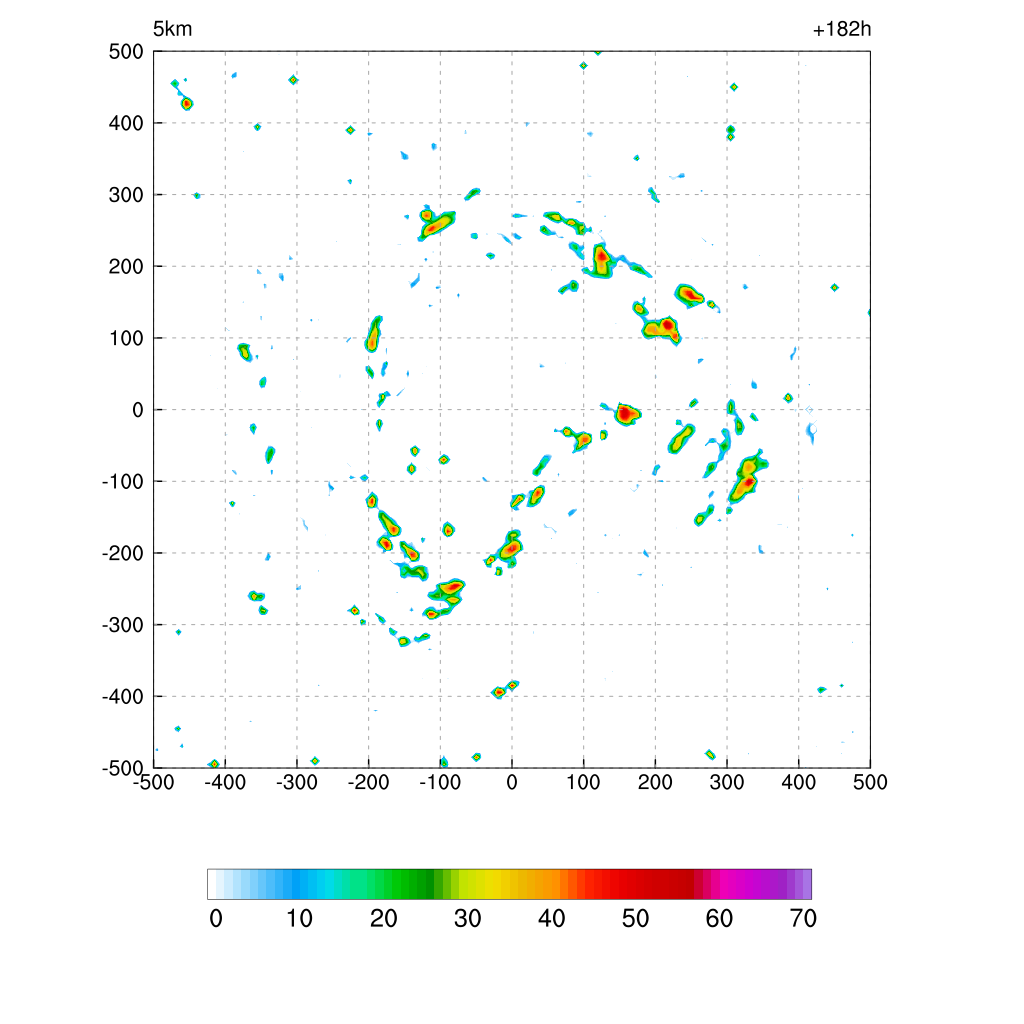Click the x-axis tick label 200
The height and width of the screenshot is (1024, 1024).
pos(655,782)
